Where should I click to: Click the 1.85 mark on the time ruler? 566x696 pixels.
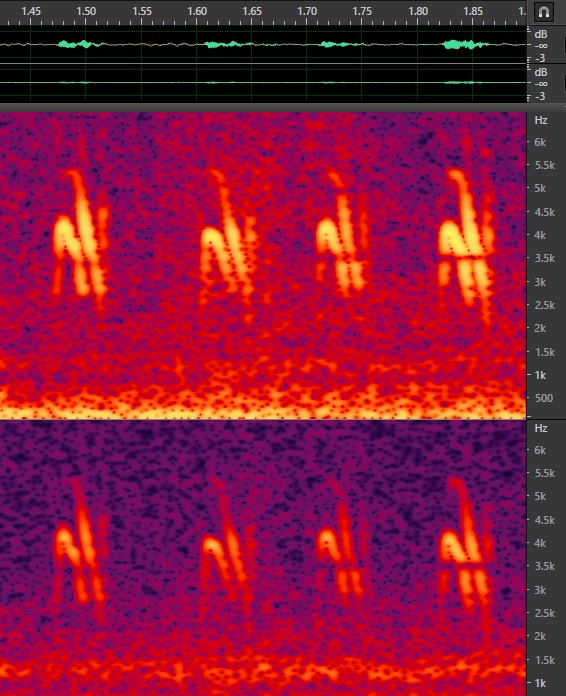473,11
